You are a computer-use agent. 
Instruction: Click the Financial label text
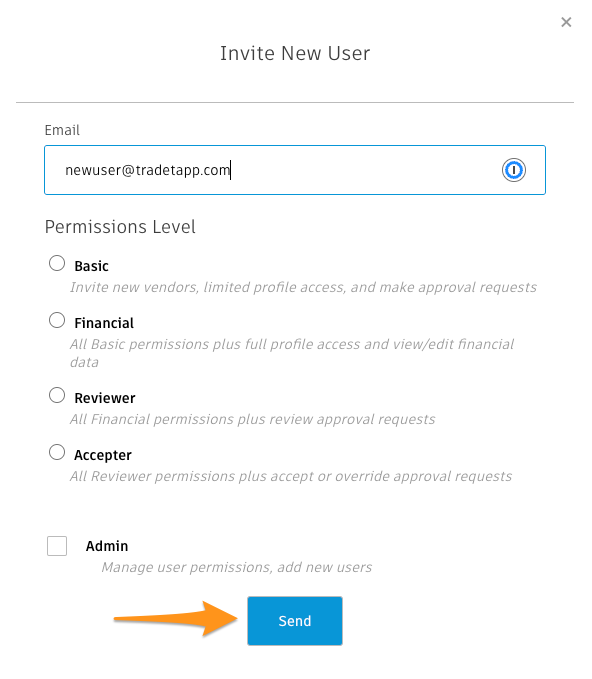pyautogui.click(x=104, y=323)
